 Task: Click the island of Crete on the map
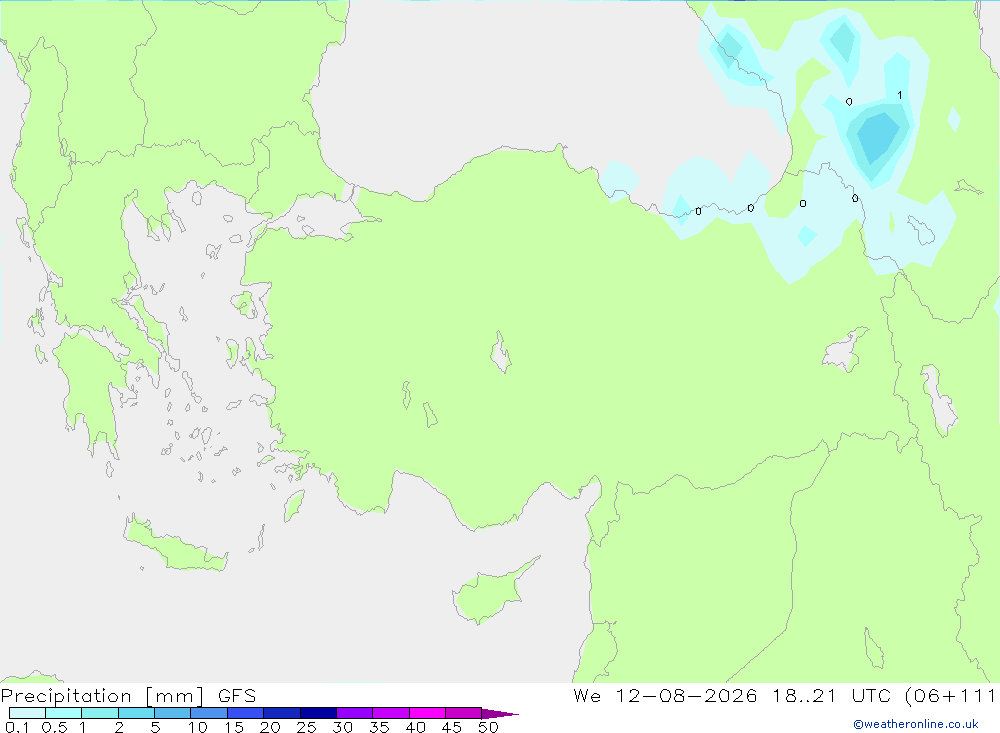(x=175, y=544)
